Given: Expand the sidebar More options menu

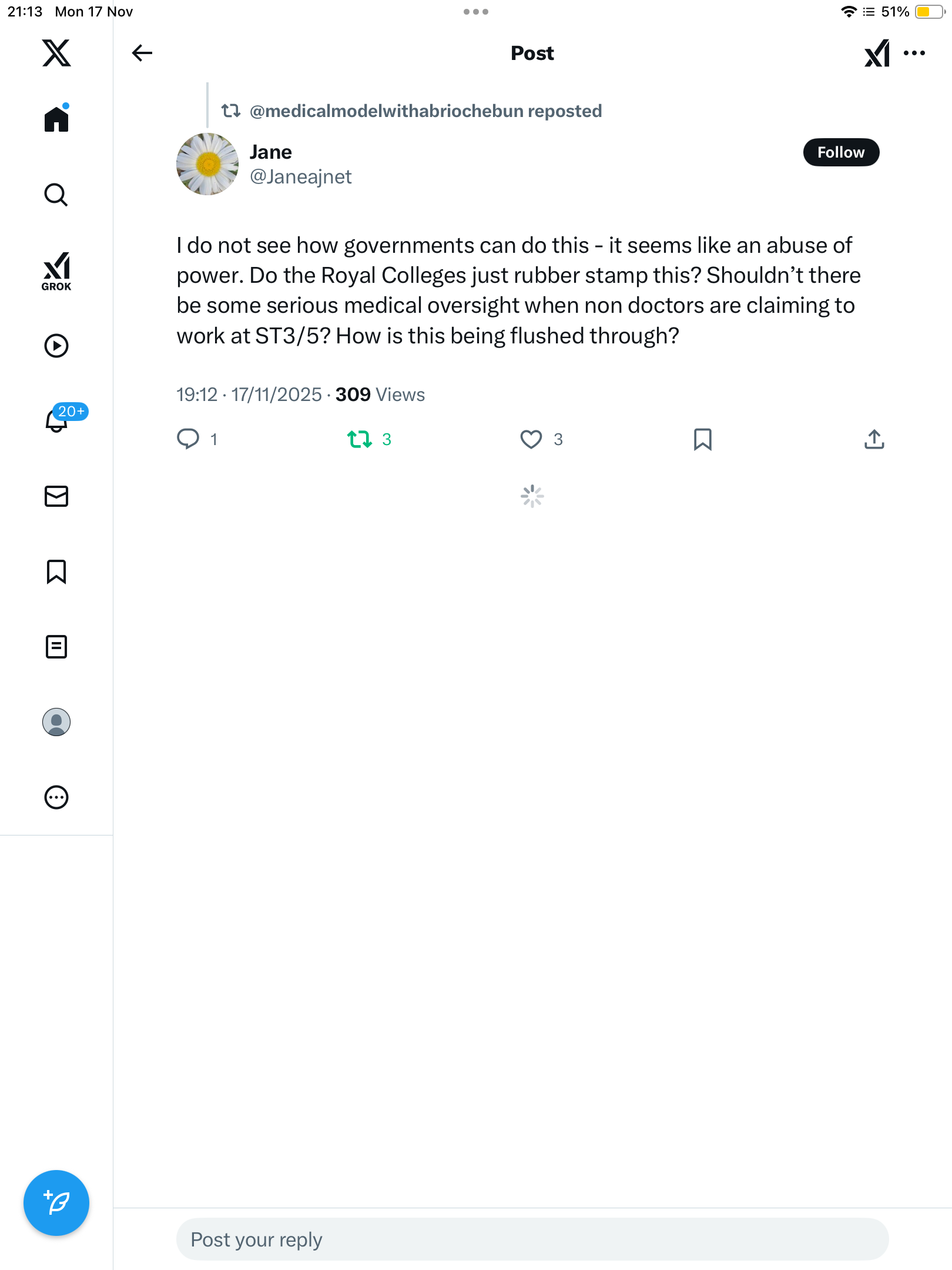Looking at the screenshot, I should pos(56,797).
